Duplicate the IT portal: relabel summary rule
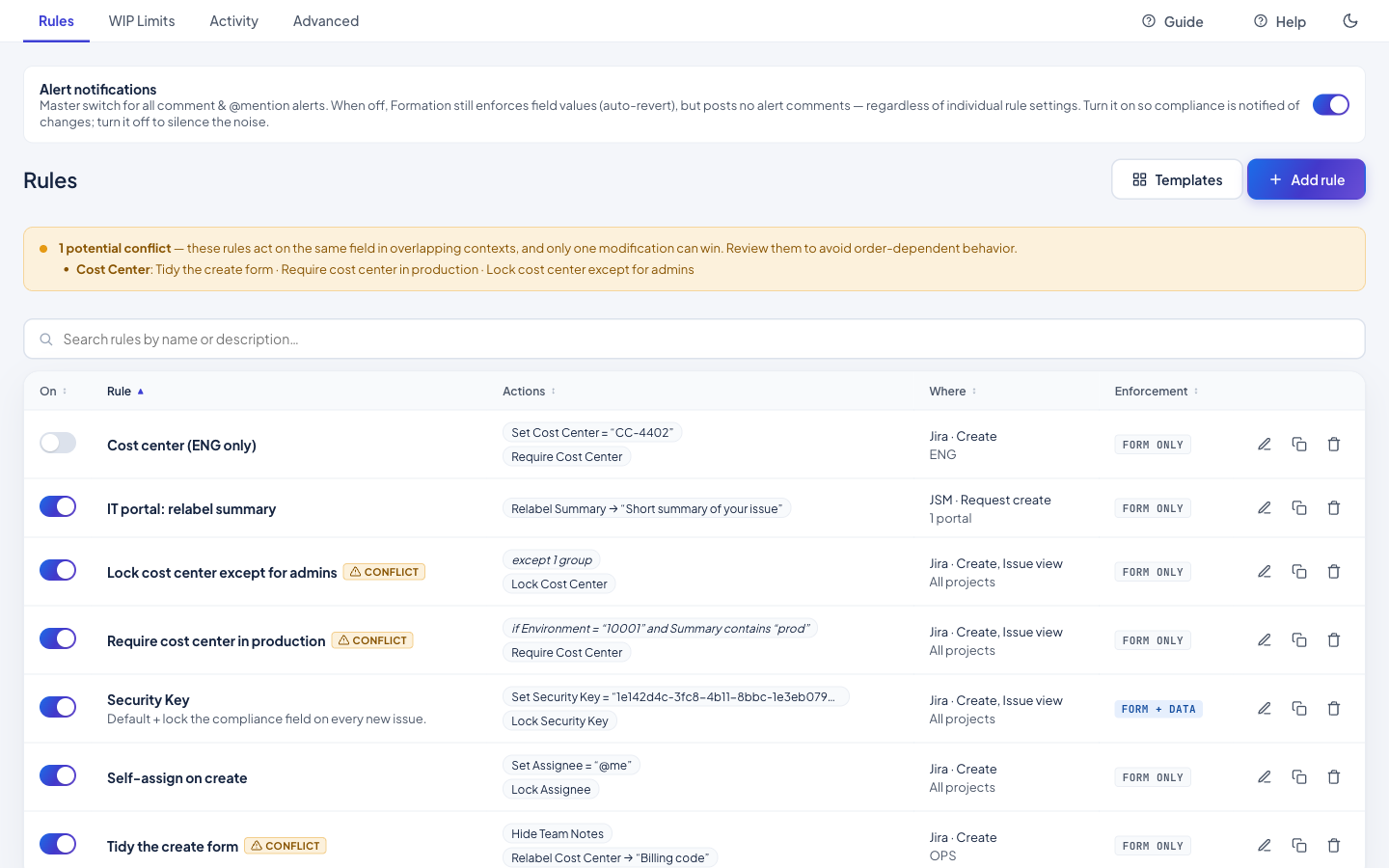The width and height of the screenshot is (1389, 868). point(1299,508)
